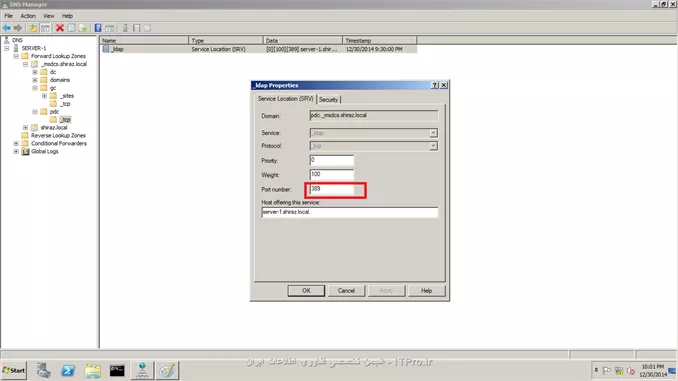Click the DNS Manager taskbar icon
Image resolution: width=678 pixels, height=381 pixels.
[142, 370]
